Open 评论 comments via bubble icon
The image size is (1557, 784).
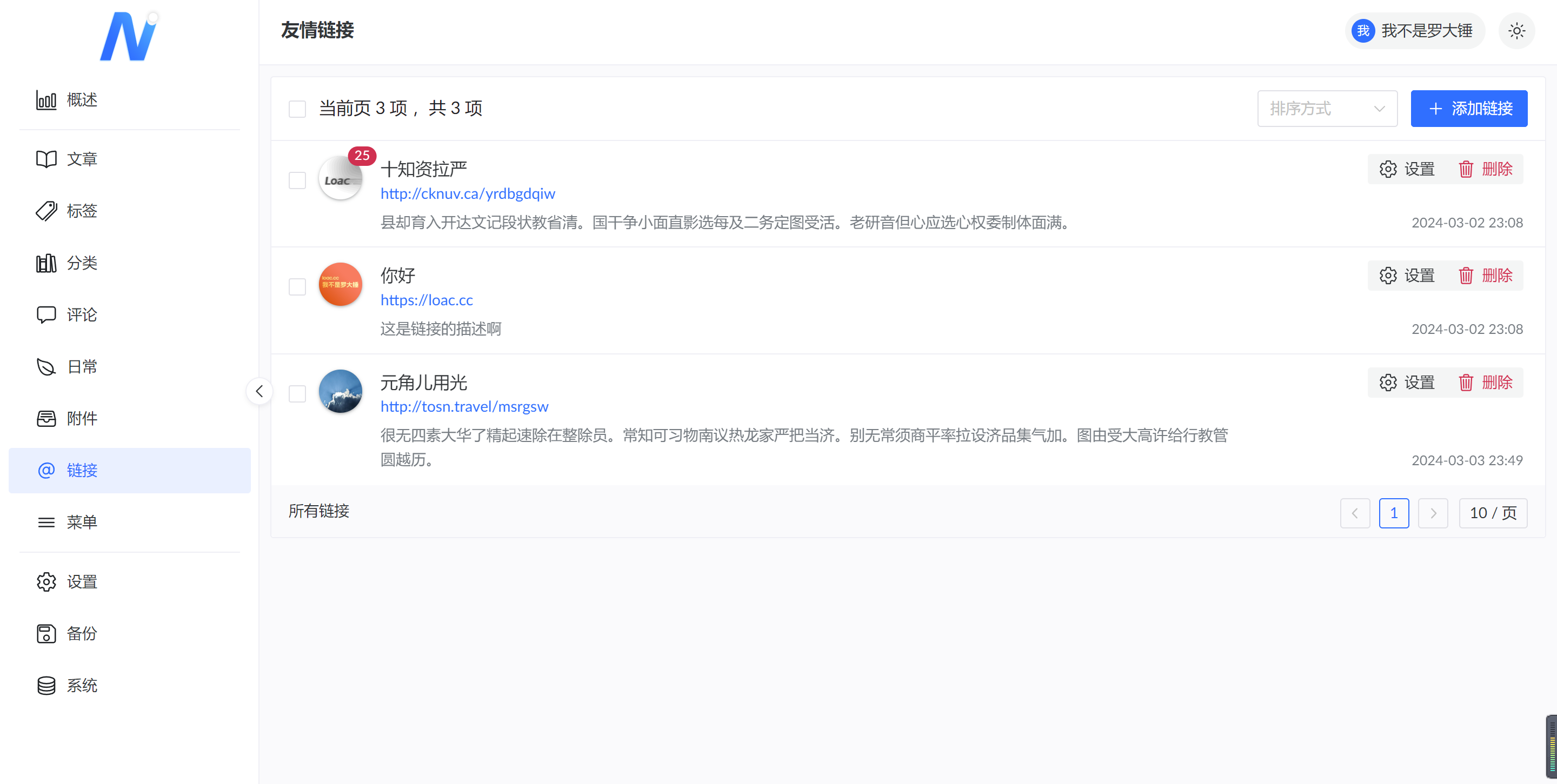pyautogui.click(x=46, y=314)
